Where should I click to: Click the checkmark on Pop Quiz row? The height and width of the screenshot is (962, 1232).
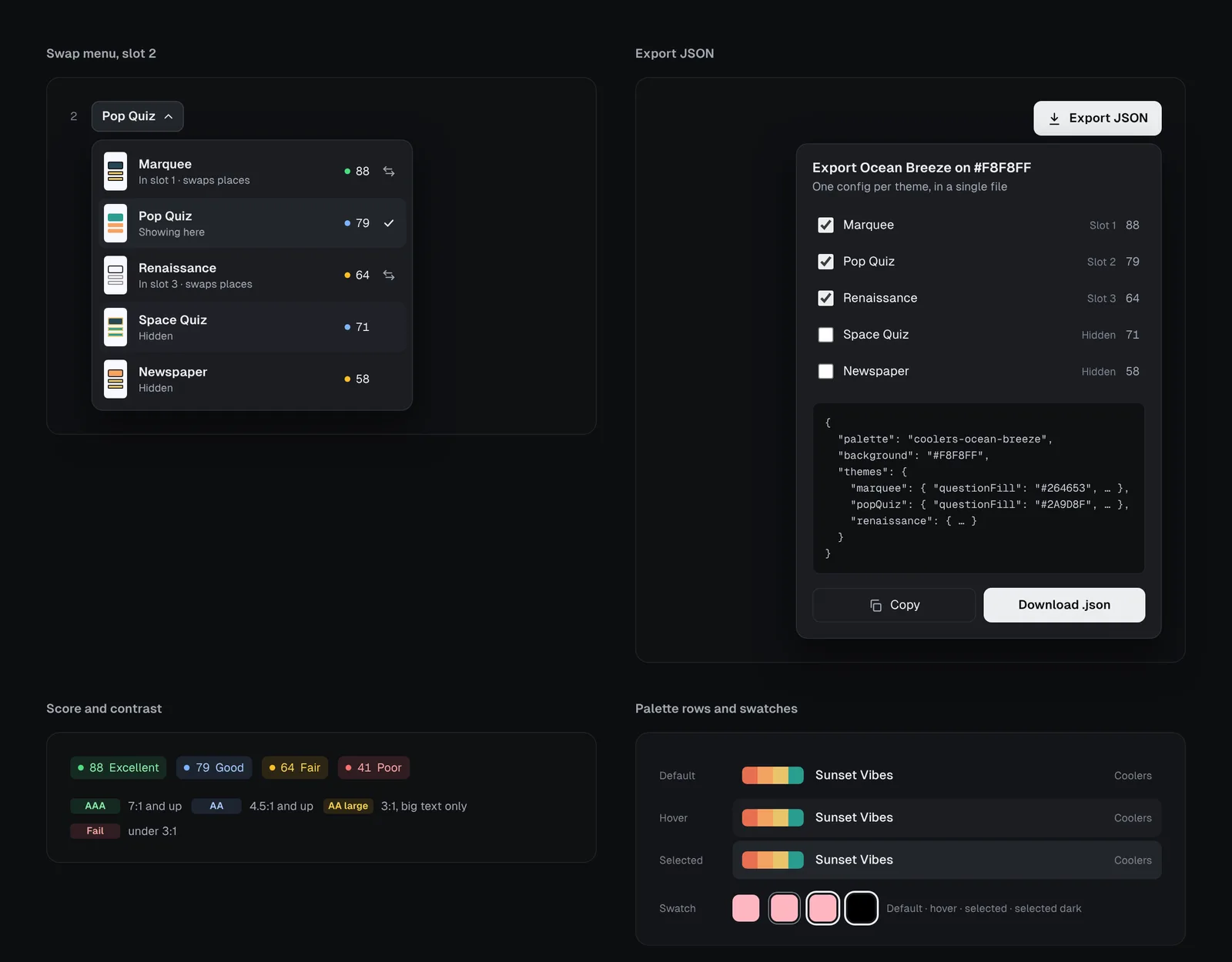point(389,223)
